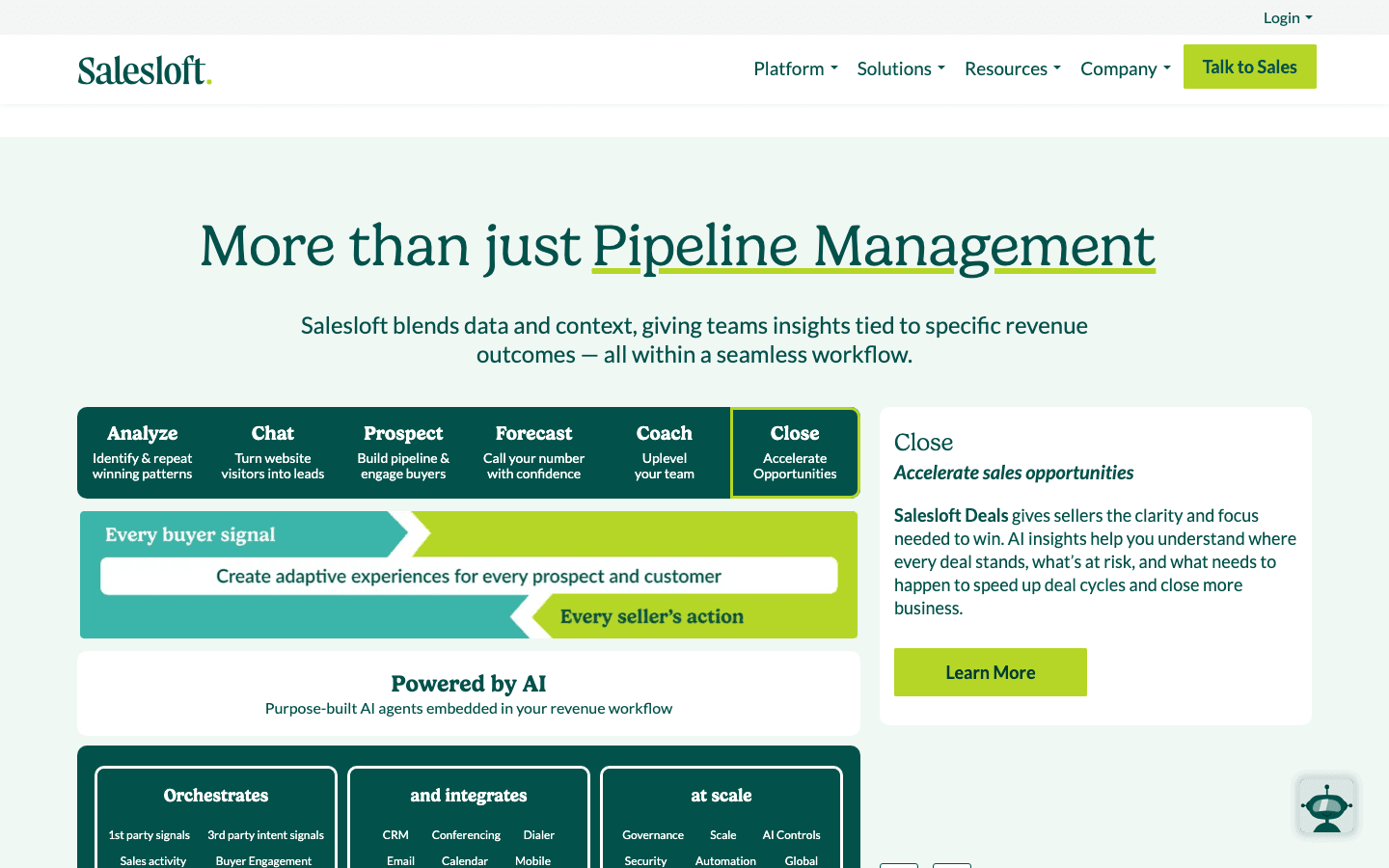Click the Mobile integration label
1389x868 pixels.
(x=532, y=861)
